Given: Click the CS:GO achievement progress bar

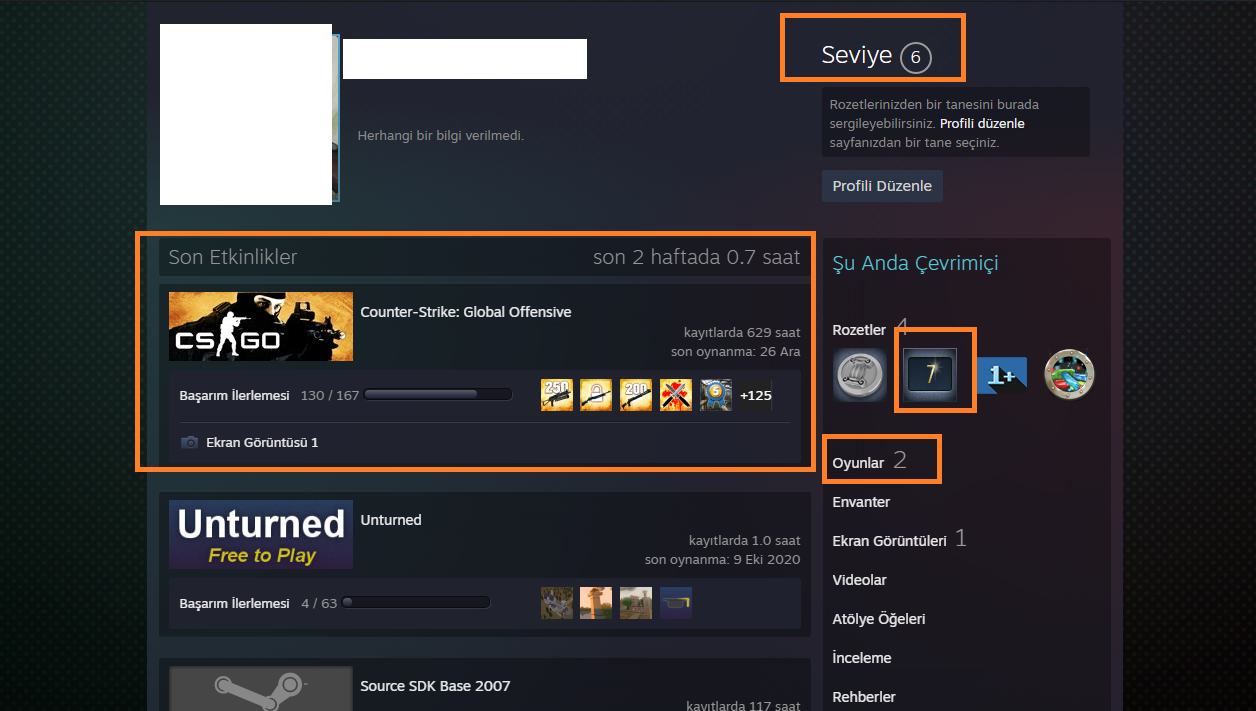Looking at the screenshot, I should tap(438, 395).
